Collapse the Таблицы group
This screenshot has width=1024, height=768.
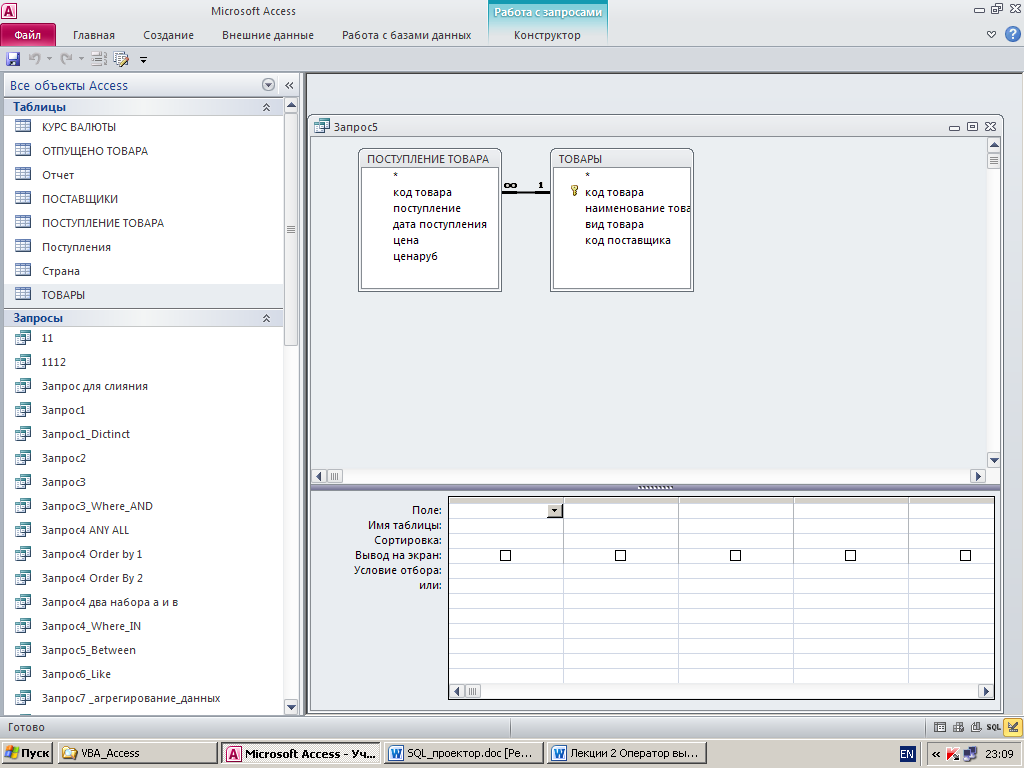click(266, 107)
